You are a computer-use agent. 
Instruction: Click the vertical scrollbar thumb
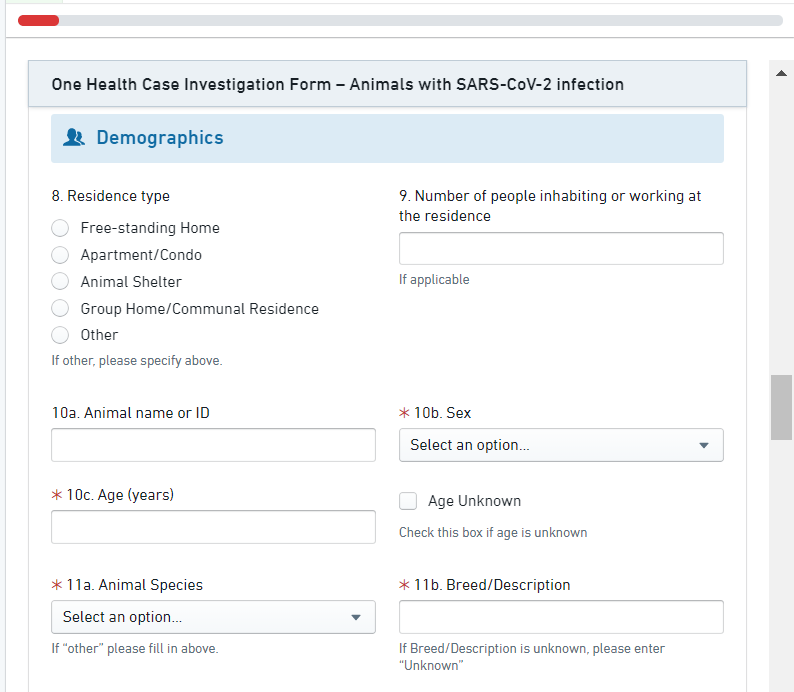coord(781,407)
